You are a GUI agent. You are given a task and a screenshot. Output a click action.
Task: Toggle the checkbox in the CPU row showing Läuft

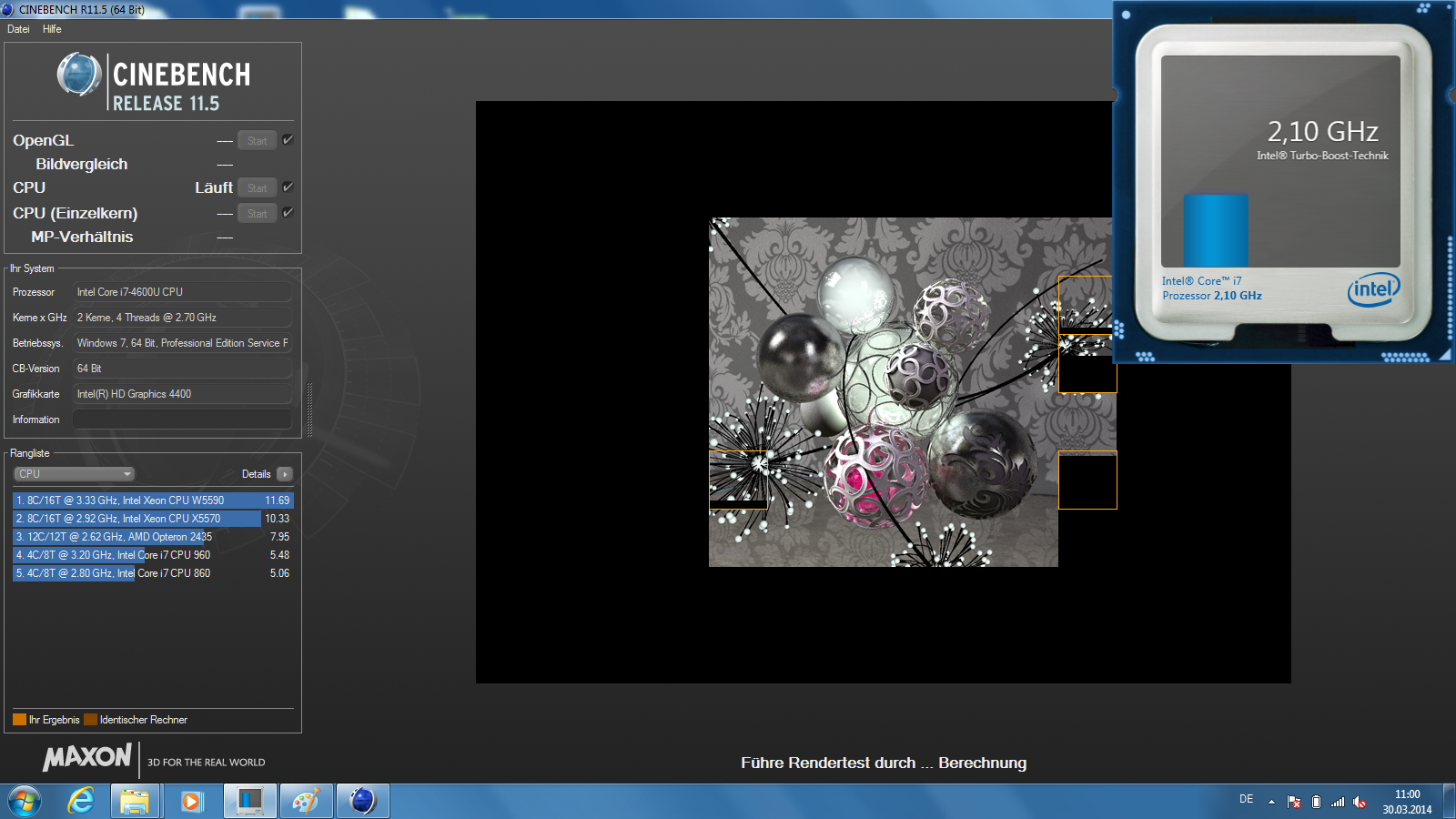288,187
